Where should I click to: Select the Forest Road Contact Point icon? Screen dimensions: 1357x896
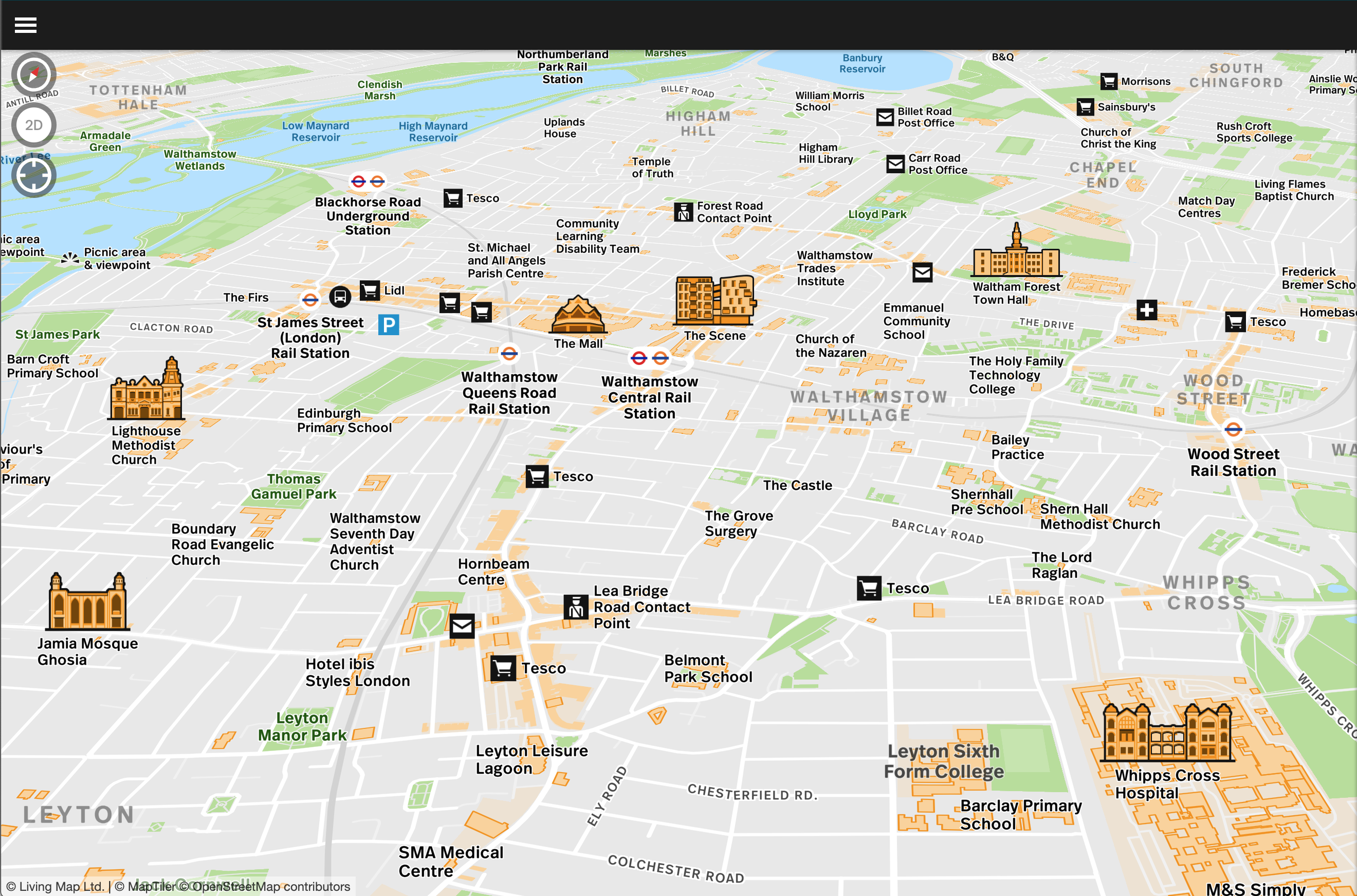tap(683, 212)
